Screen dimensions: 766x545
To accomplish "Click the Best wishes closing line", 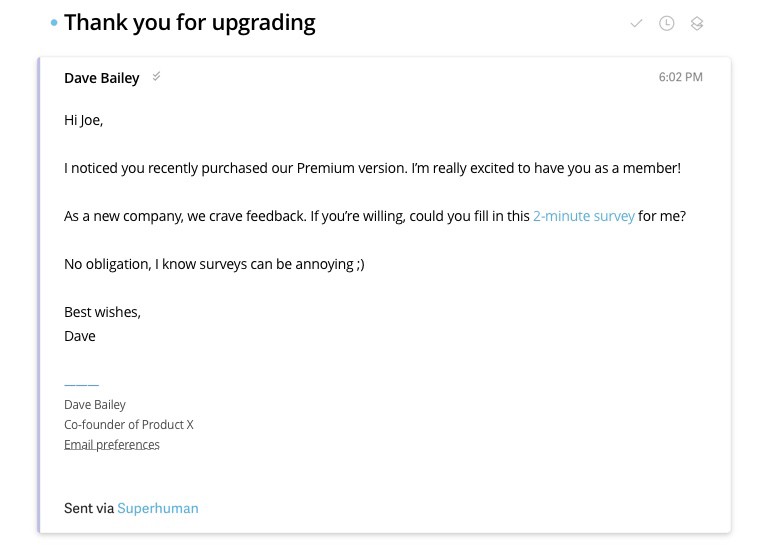I will 102,312.
